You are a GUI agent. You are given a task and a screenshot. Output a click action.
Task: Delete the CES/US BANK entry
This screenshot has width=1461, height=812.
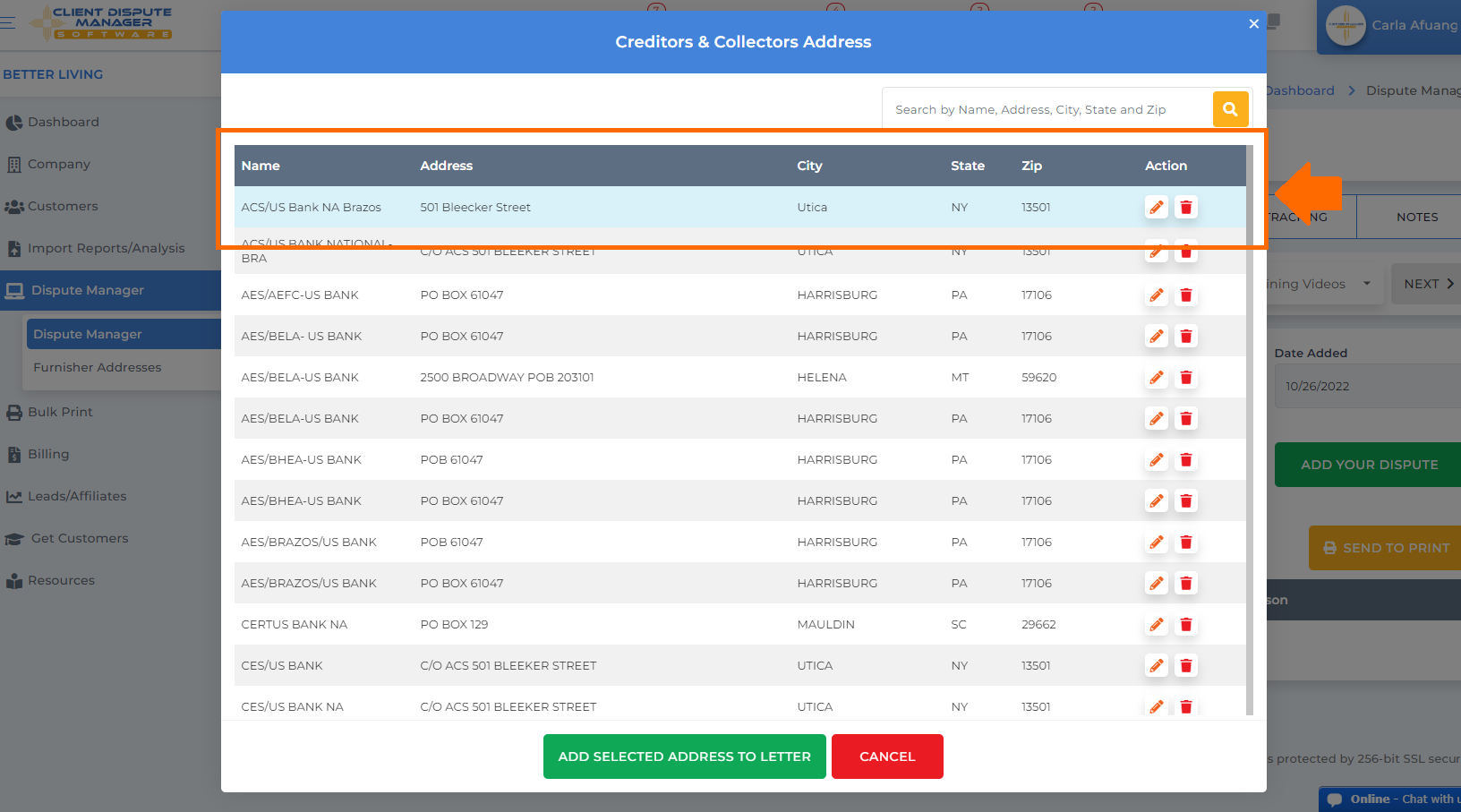1186,665
